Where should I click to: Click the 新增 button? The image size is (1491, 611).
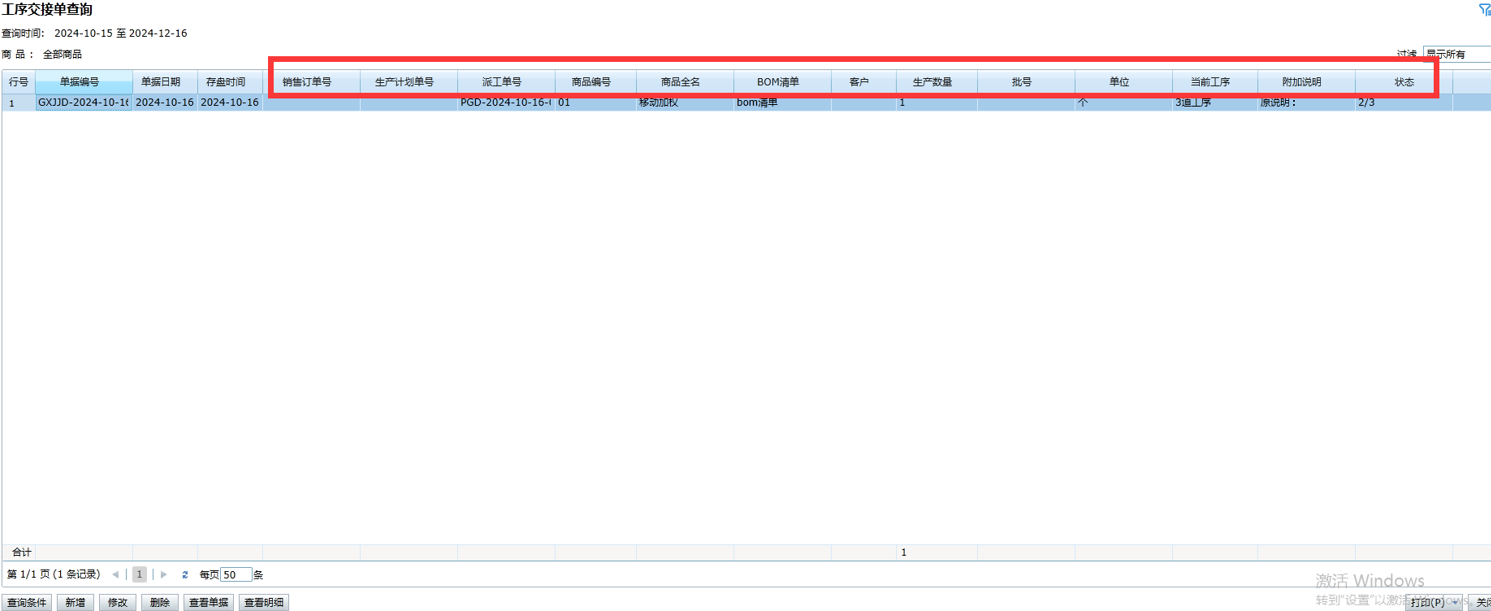click(75, 603)
